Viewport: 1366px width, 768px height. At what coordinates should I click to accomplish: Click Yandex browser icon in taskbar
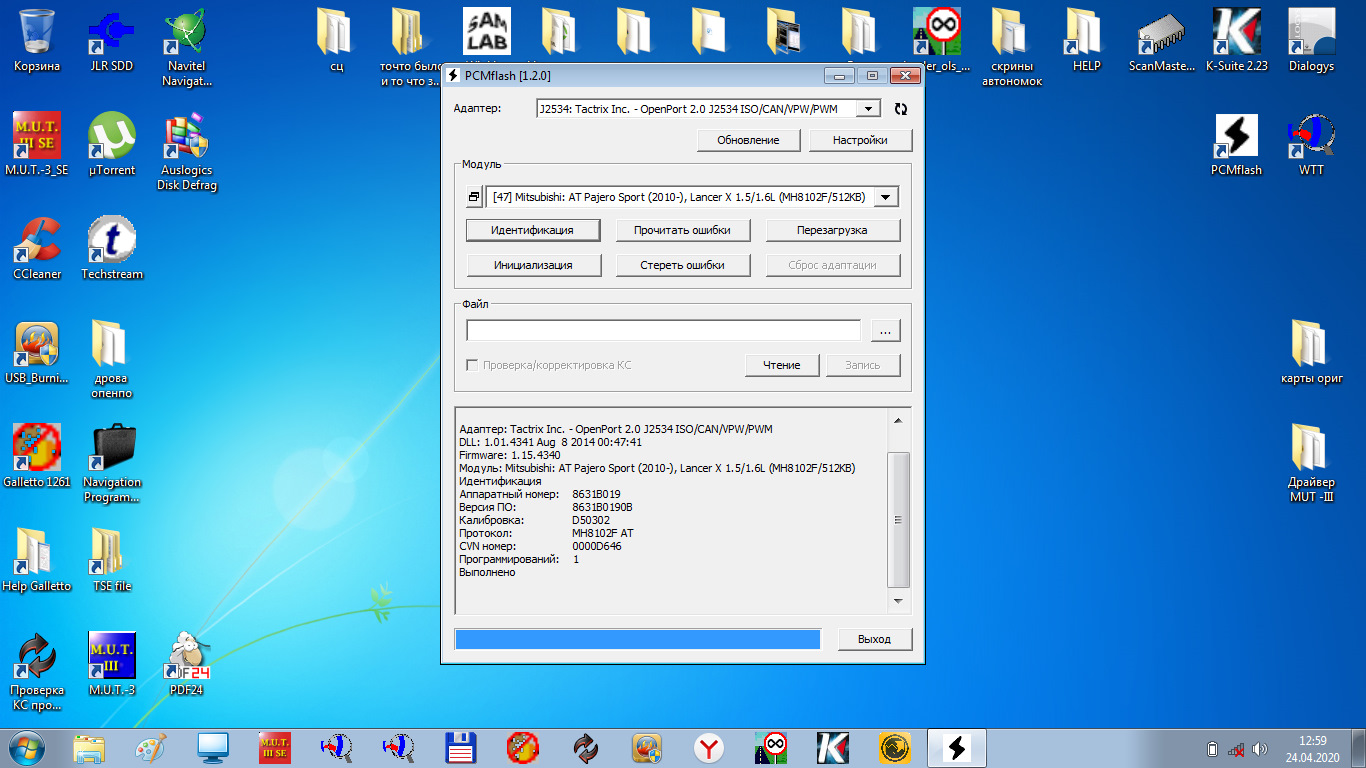[709, 747]
